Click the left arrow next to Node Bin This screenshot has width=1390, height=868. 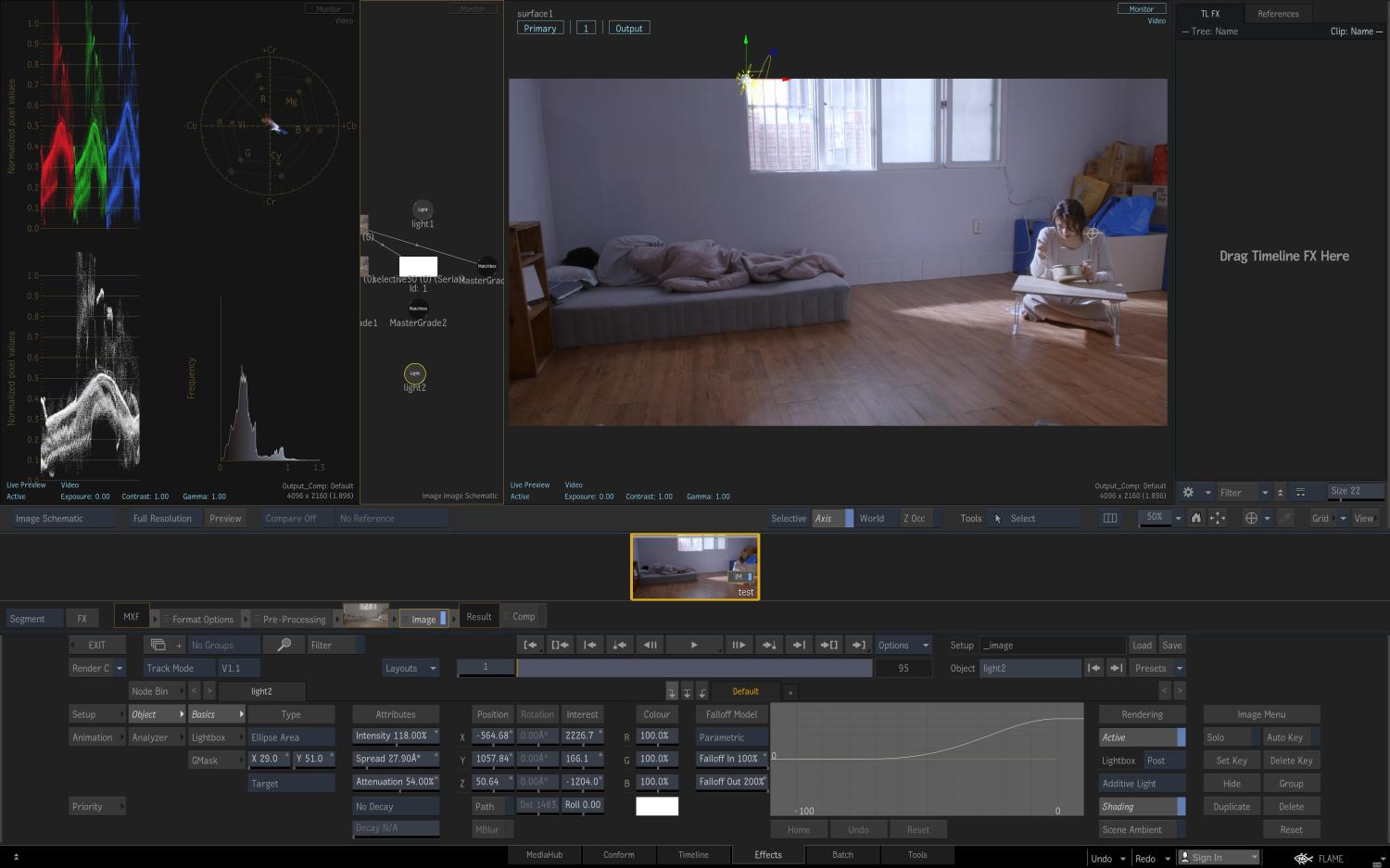pyautogui.click(x=194, y=691)
